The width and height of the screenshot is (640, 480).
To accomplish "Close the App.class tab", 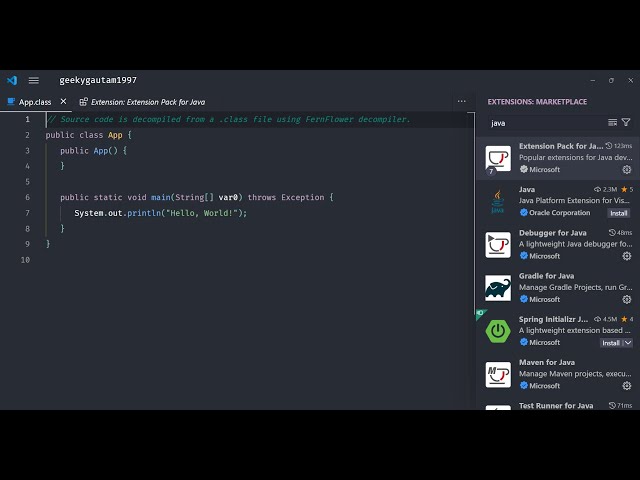I will coord(63,101).
